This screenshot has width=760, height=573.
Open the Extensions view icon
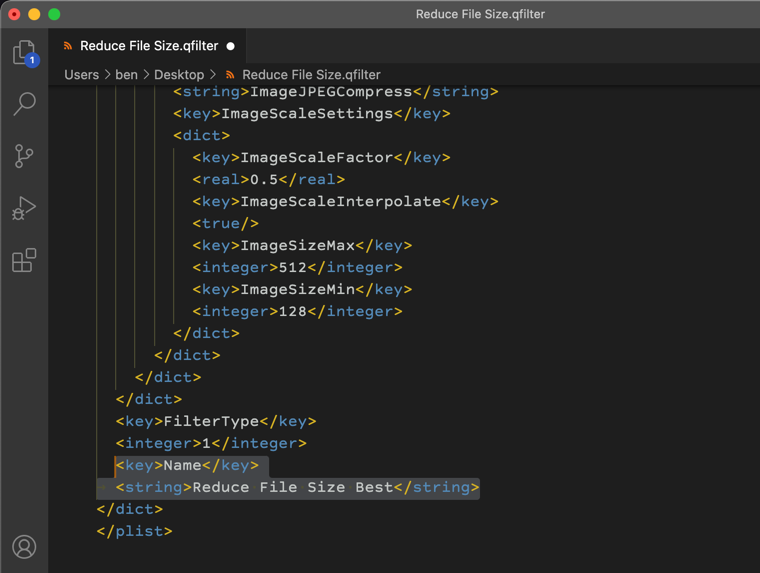[x=24, y=261]
